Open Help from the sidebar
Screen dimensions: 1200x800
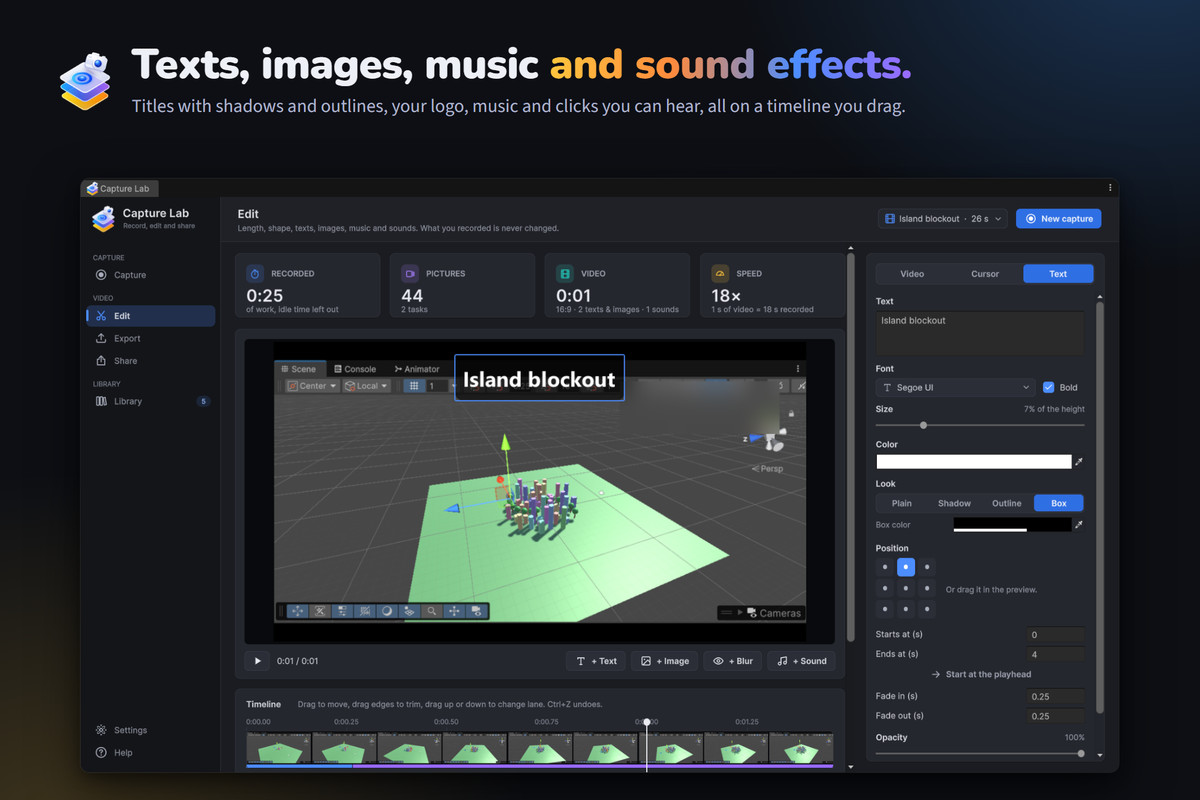click(x=150, y=752)
